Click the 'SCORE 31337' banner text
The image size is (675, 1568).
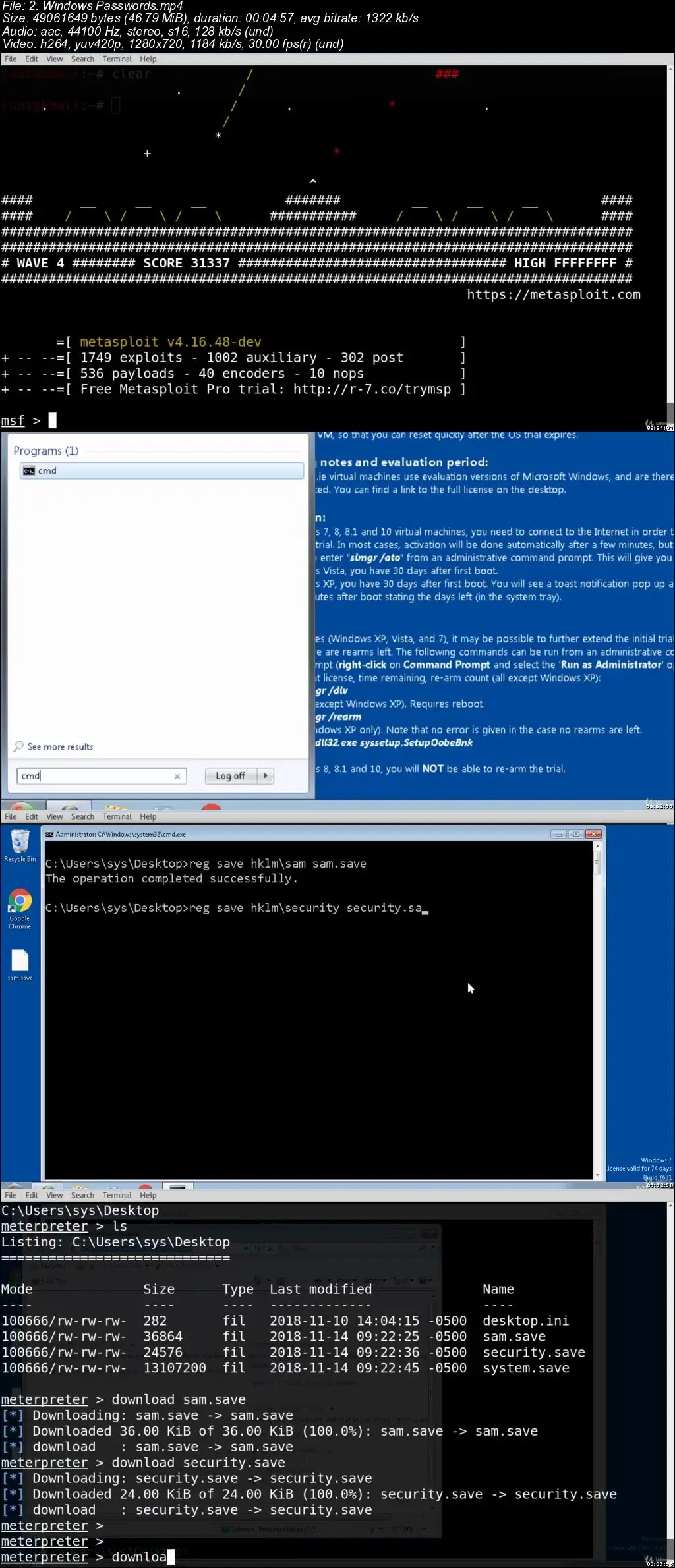187,263
